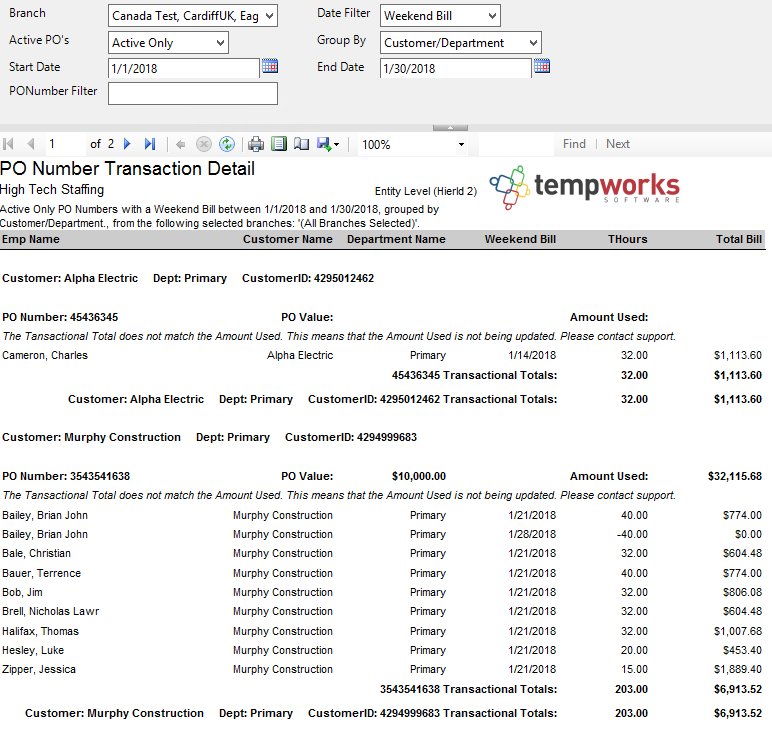Switch to print layout view
The height and width of the screenshot is (740, 772).
click(279, 144)
